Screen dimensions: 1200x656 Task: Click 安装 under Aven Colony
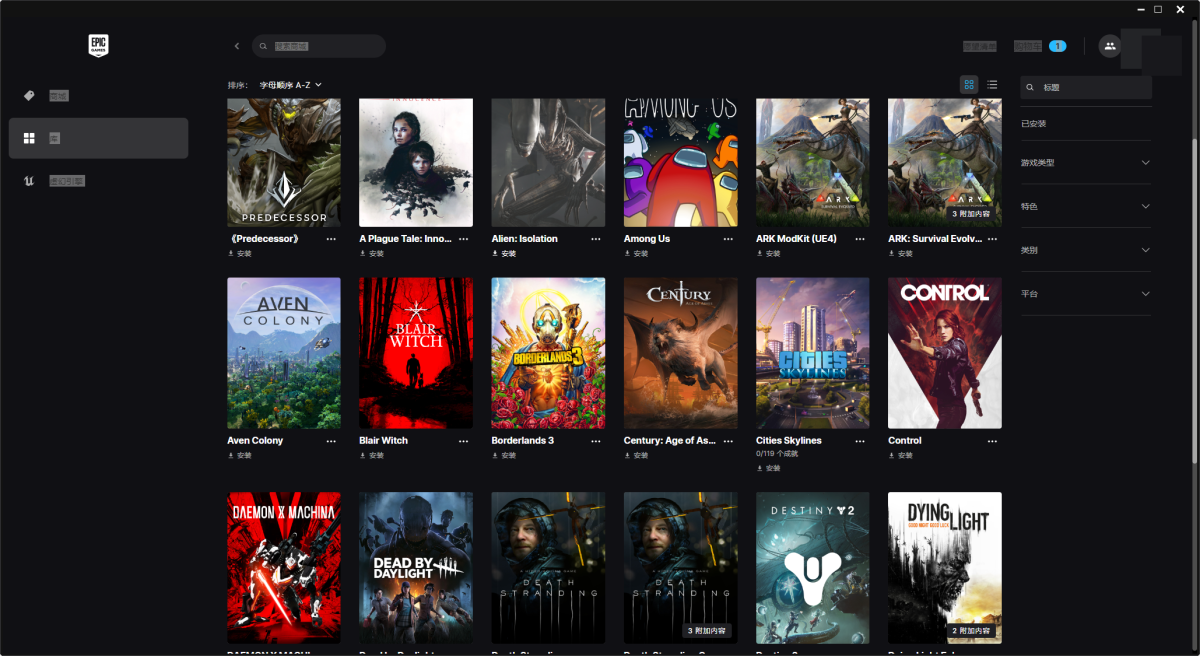point(244,456)
